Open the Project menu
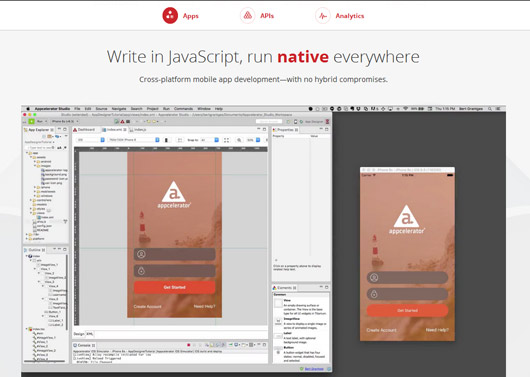Image resolution: width=530 pixels, height=377 pixels. (x=152, y=109)
